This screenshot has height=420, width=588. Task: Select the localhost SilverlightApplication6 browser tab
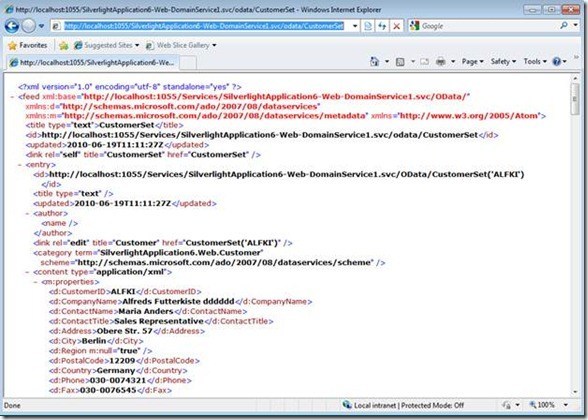click(x=93, y=63)
